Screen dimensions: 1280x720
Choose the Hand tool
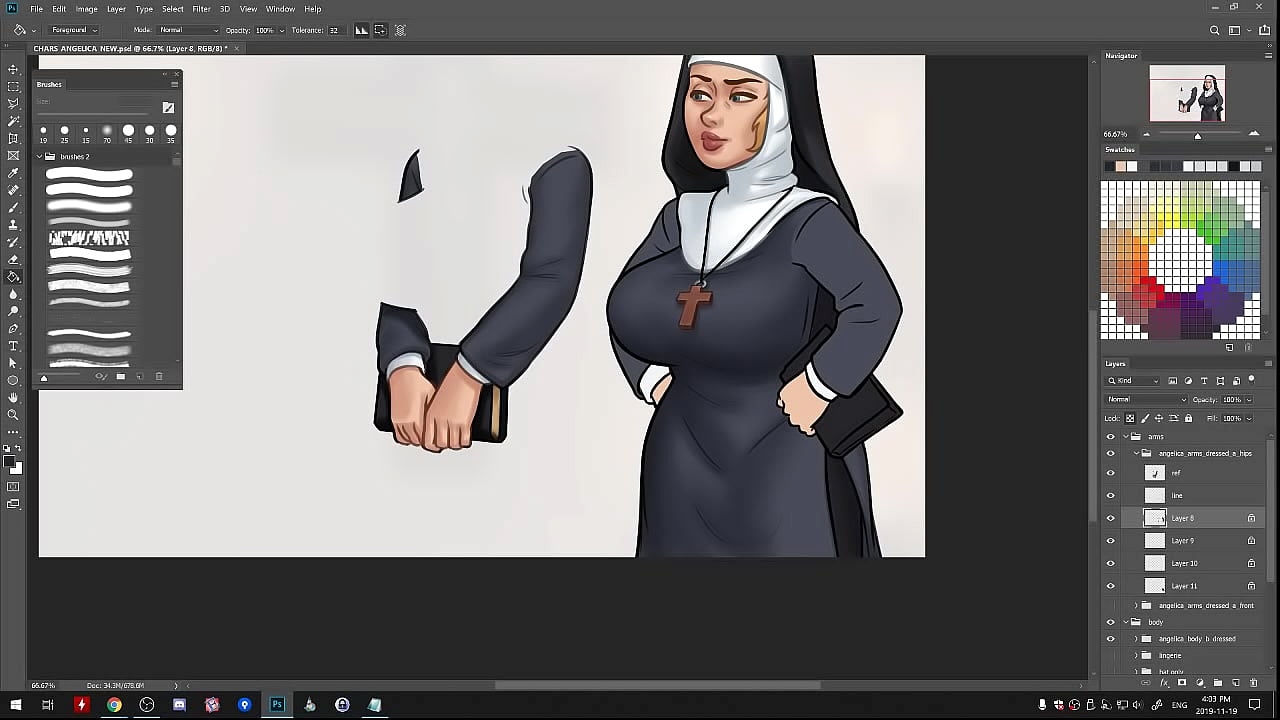pos(13,397)
